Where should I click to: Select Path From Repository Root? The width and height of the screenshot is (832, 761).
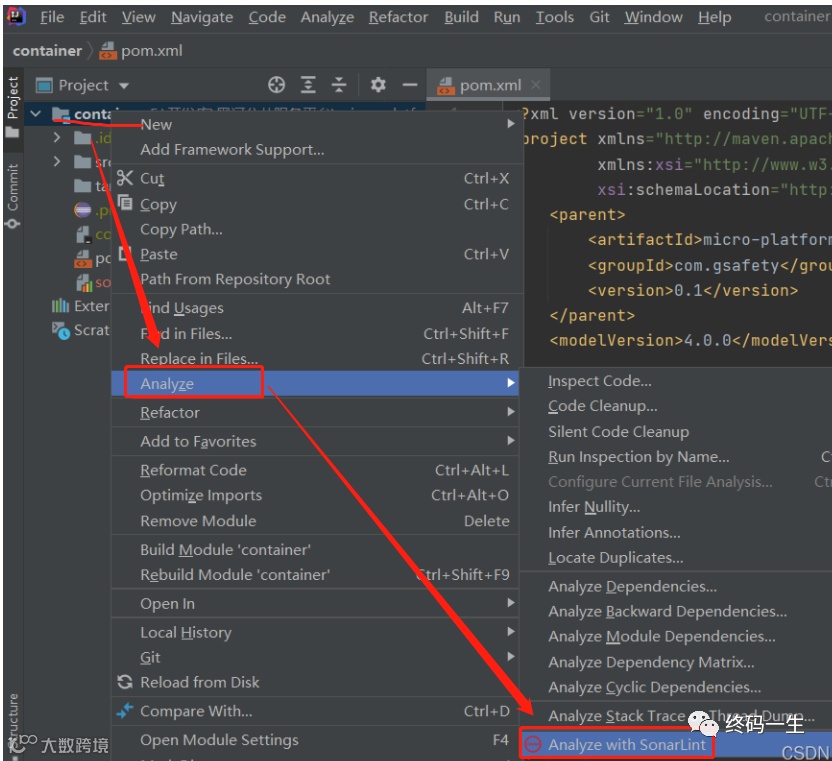(x=315, y=279)
